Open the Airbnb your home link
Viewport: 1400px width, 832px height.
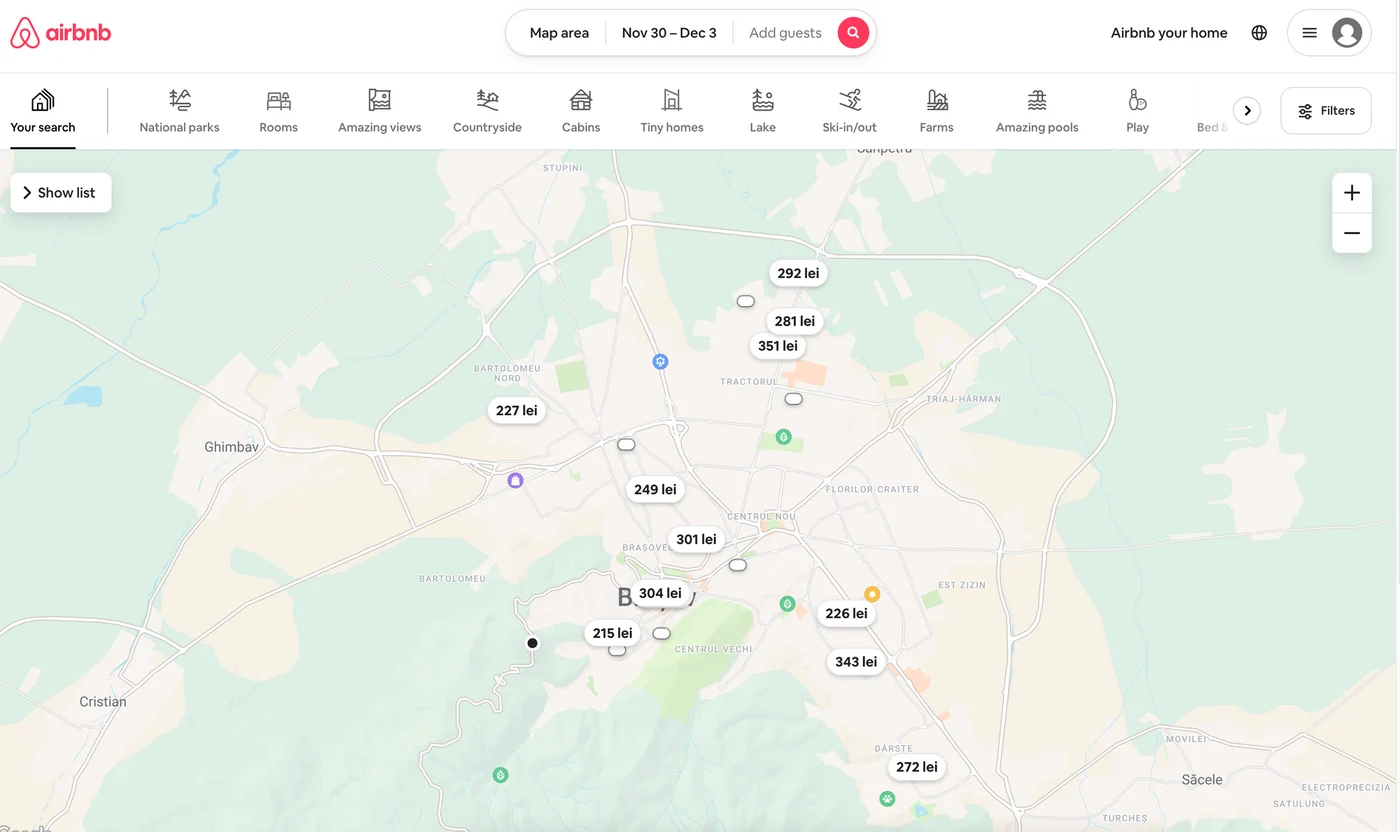1169,33
